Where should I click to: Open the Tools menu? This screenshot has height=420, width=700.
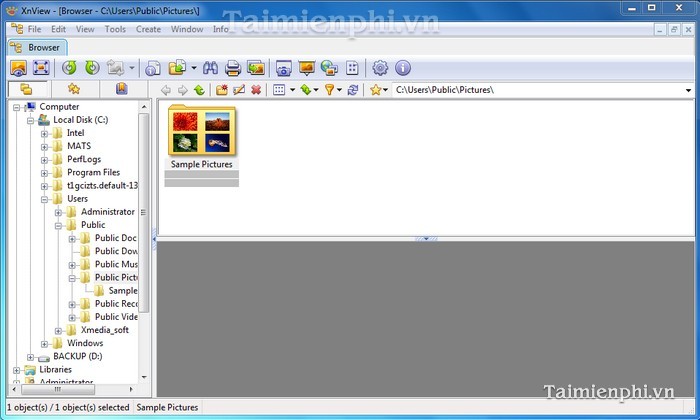pos(115,29)
